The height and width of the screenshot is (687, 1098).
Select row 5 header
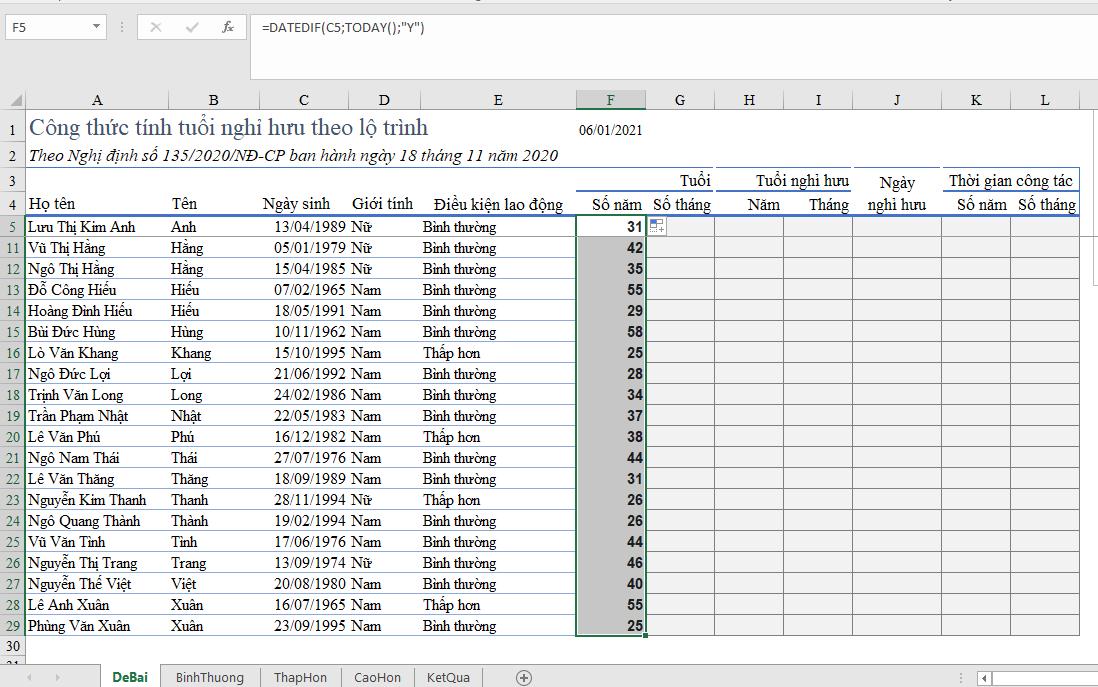[x=13, y=227]
